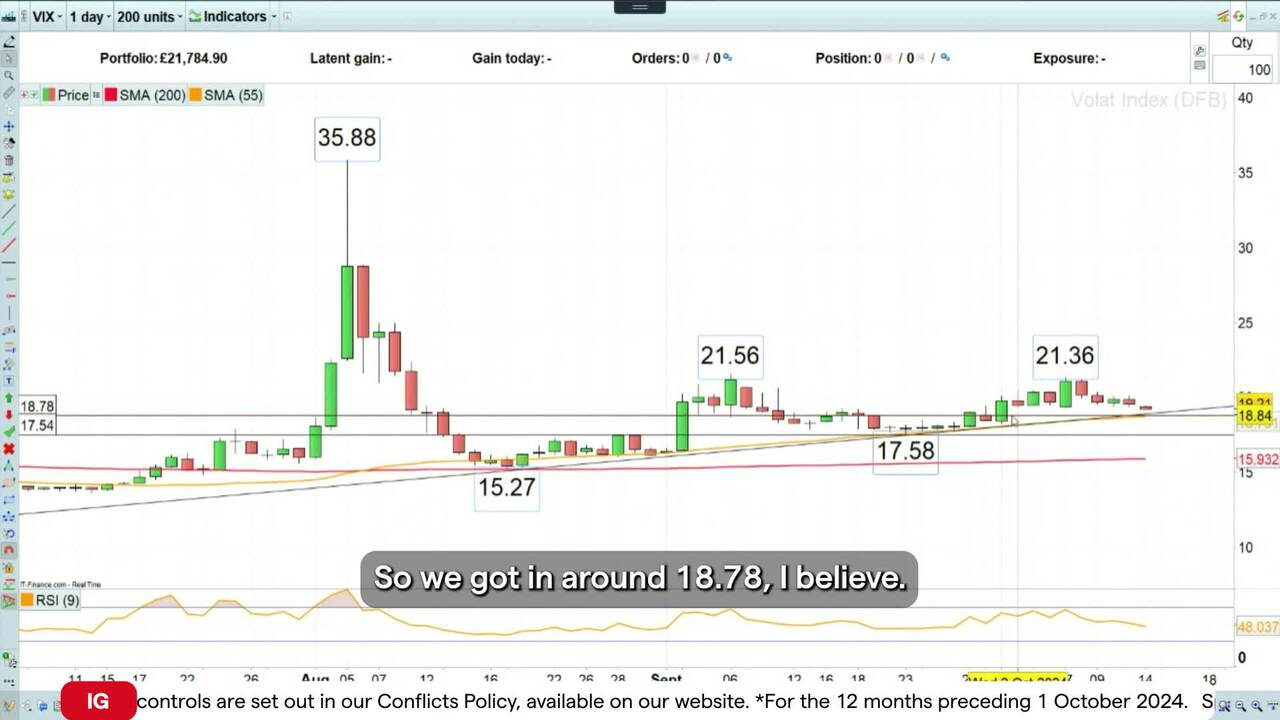
Task: Select the grey trend line tool
Action: pyautogui.click(x=9, y=211)
